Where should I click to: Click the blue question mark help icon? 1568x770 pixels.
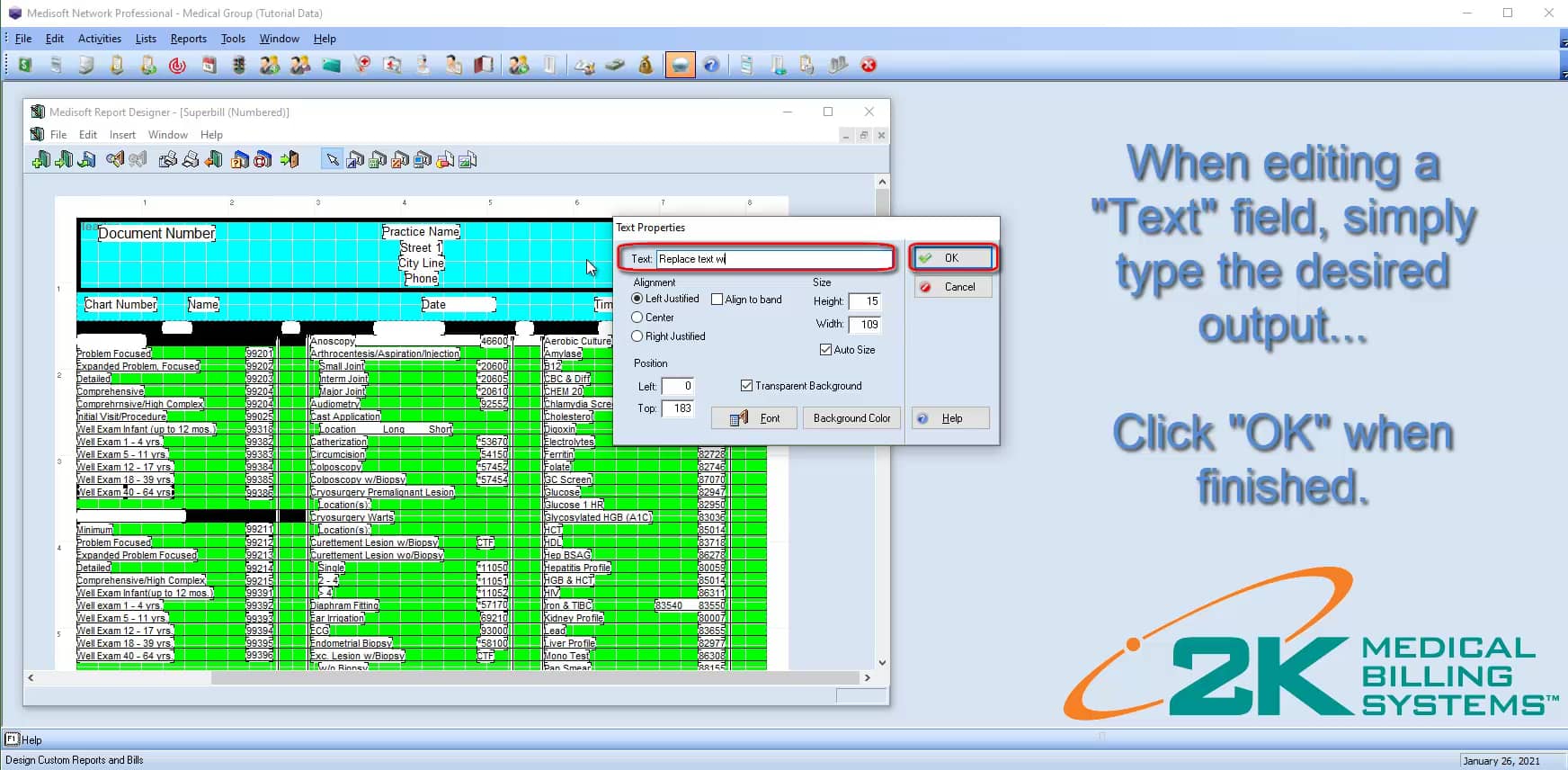(711, 65)
